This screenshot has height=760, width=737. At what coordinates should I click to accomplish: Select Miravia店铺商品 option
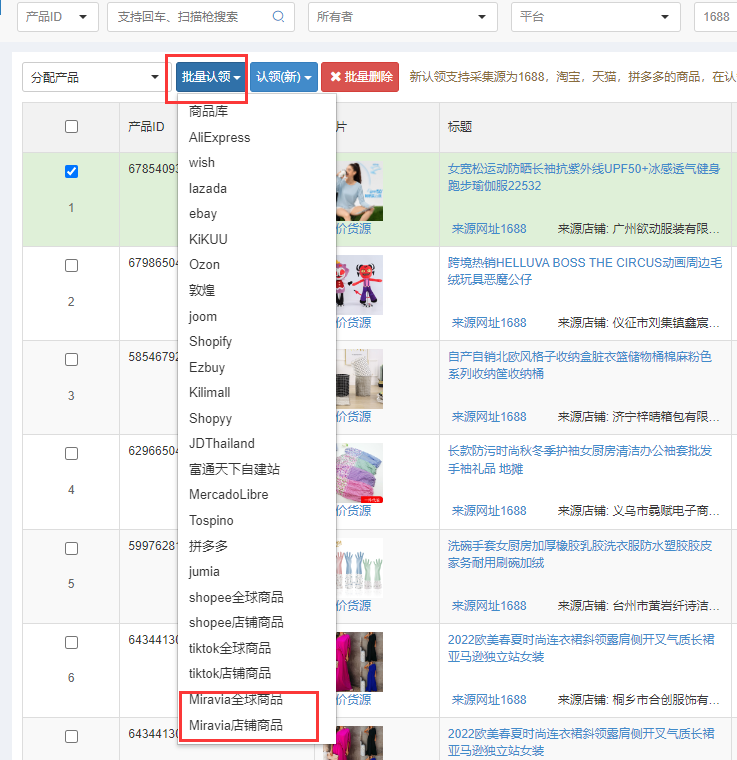[235, 725]
